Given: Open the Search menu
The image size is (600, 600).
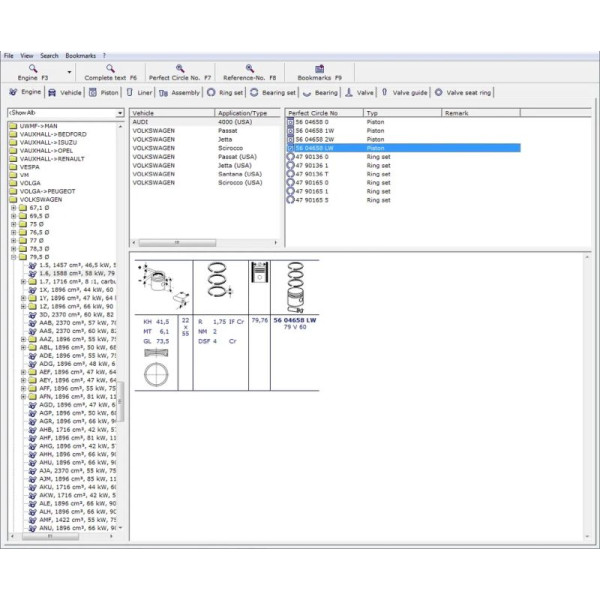Looking at the screenshot, I should (x=49, y=56).
